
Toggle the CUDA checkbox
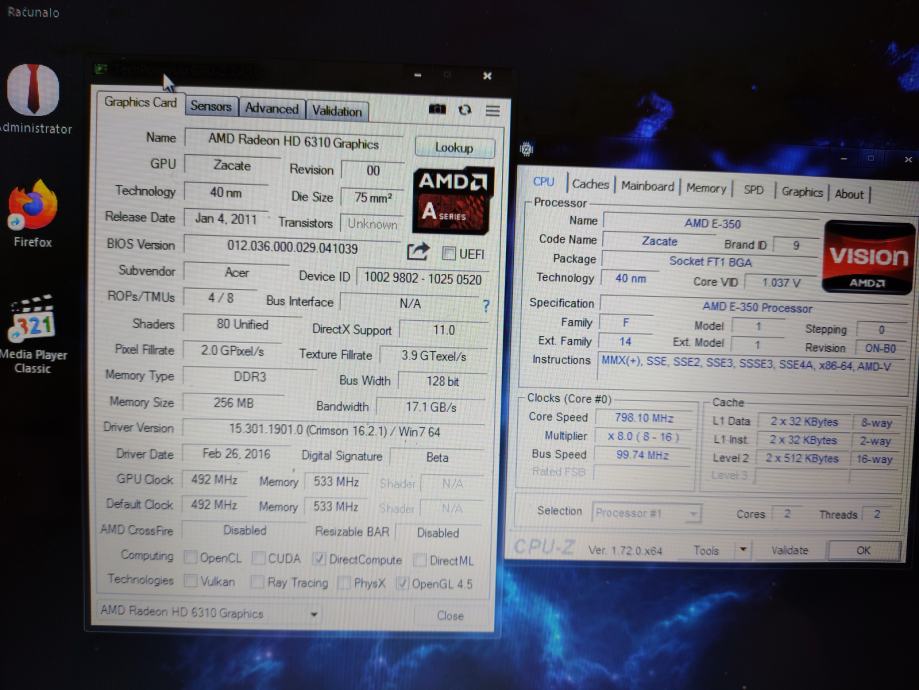tap(258, 558)
